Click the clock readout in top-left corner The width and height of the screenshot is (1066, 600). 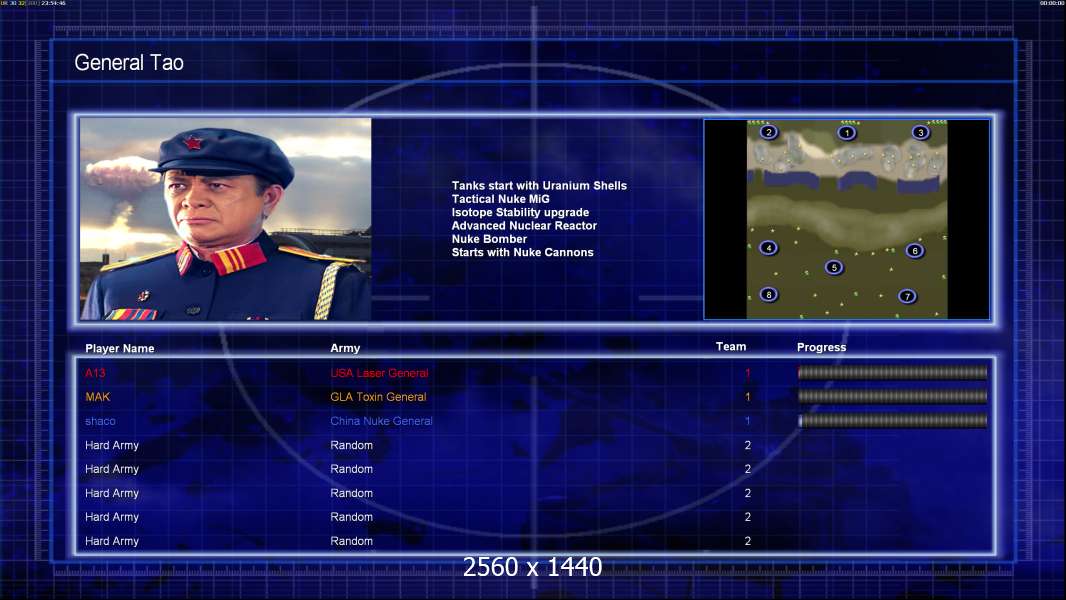coord(53,3)
